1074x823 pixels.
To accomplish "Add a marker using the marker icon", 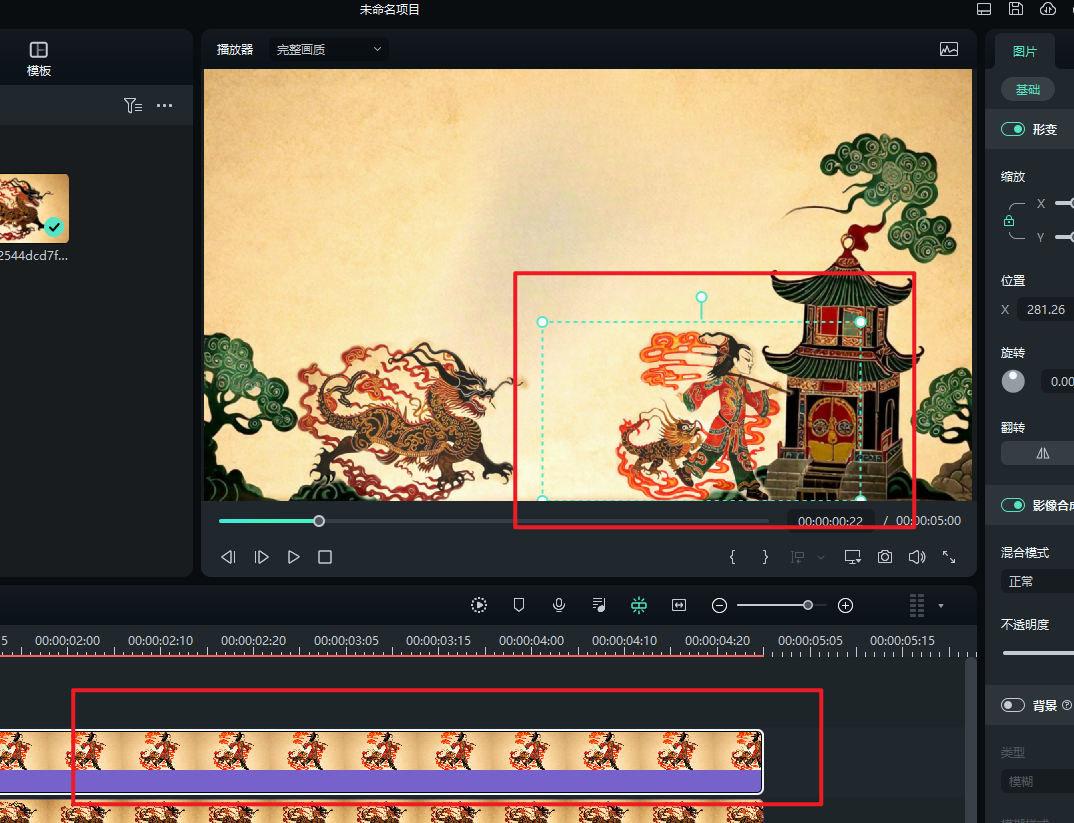I will 519,605.
